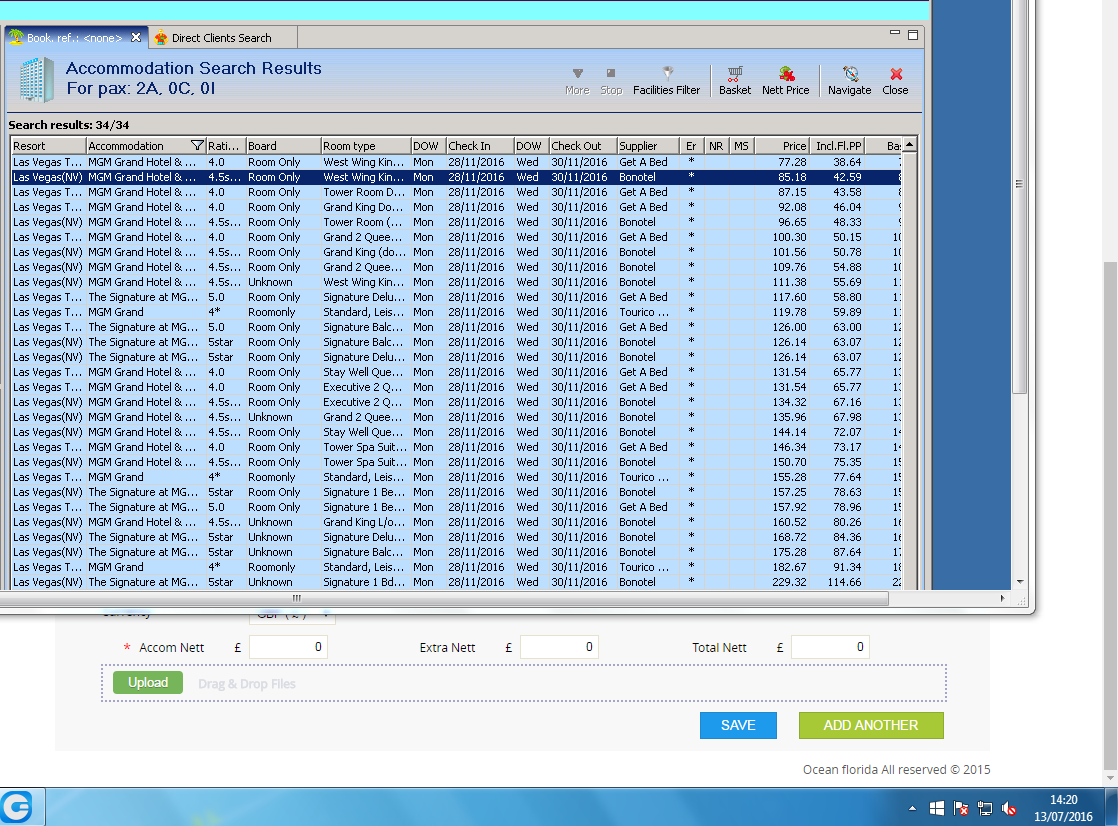The image size is (1118, 826).
Task: Select the Grand King L/o... row at 160.52
Action: click(x=456, y=521)
